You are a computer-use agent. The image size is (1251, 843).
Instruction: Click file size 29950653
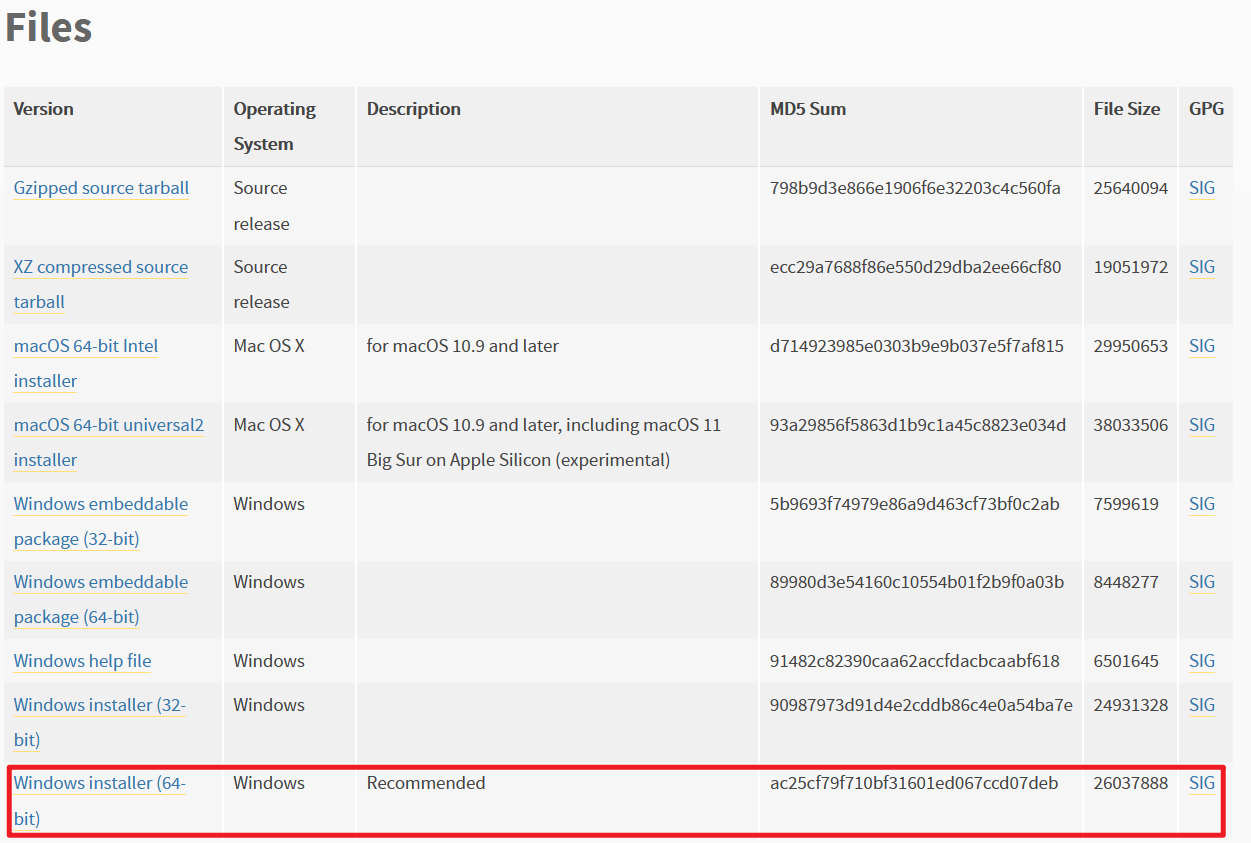pos(1131,346)
